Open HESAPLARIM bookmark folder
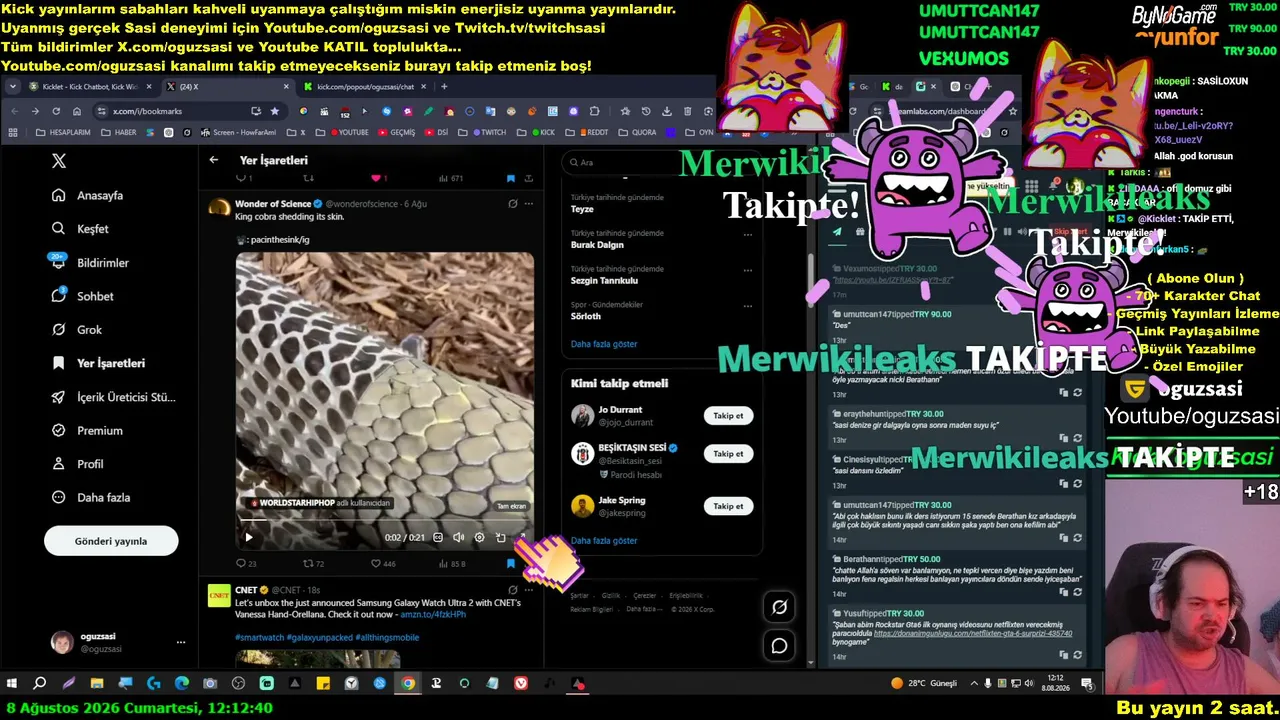 point(63,132)
